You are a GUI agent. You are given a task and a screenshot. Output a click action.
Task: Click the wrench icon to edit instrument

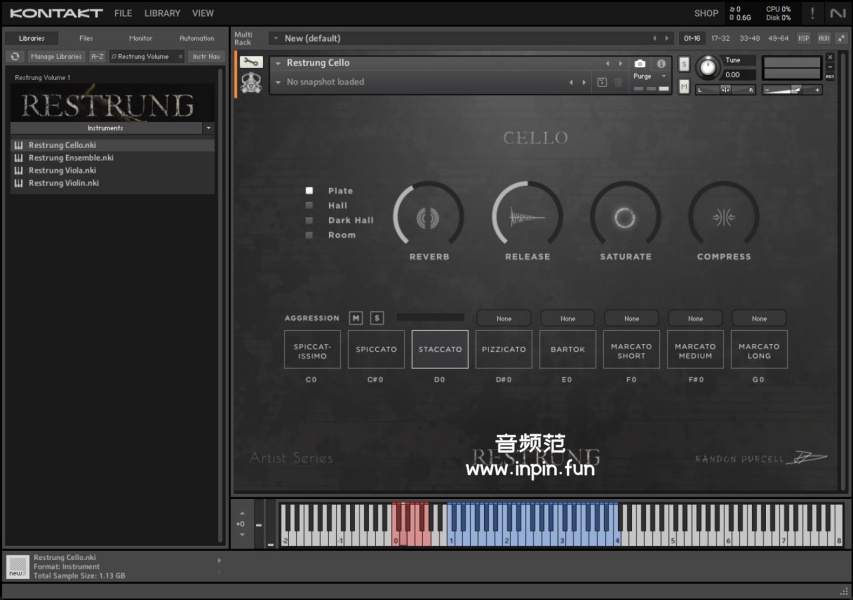(250, 62)
